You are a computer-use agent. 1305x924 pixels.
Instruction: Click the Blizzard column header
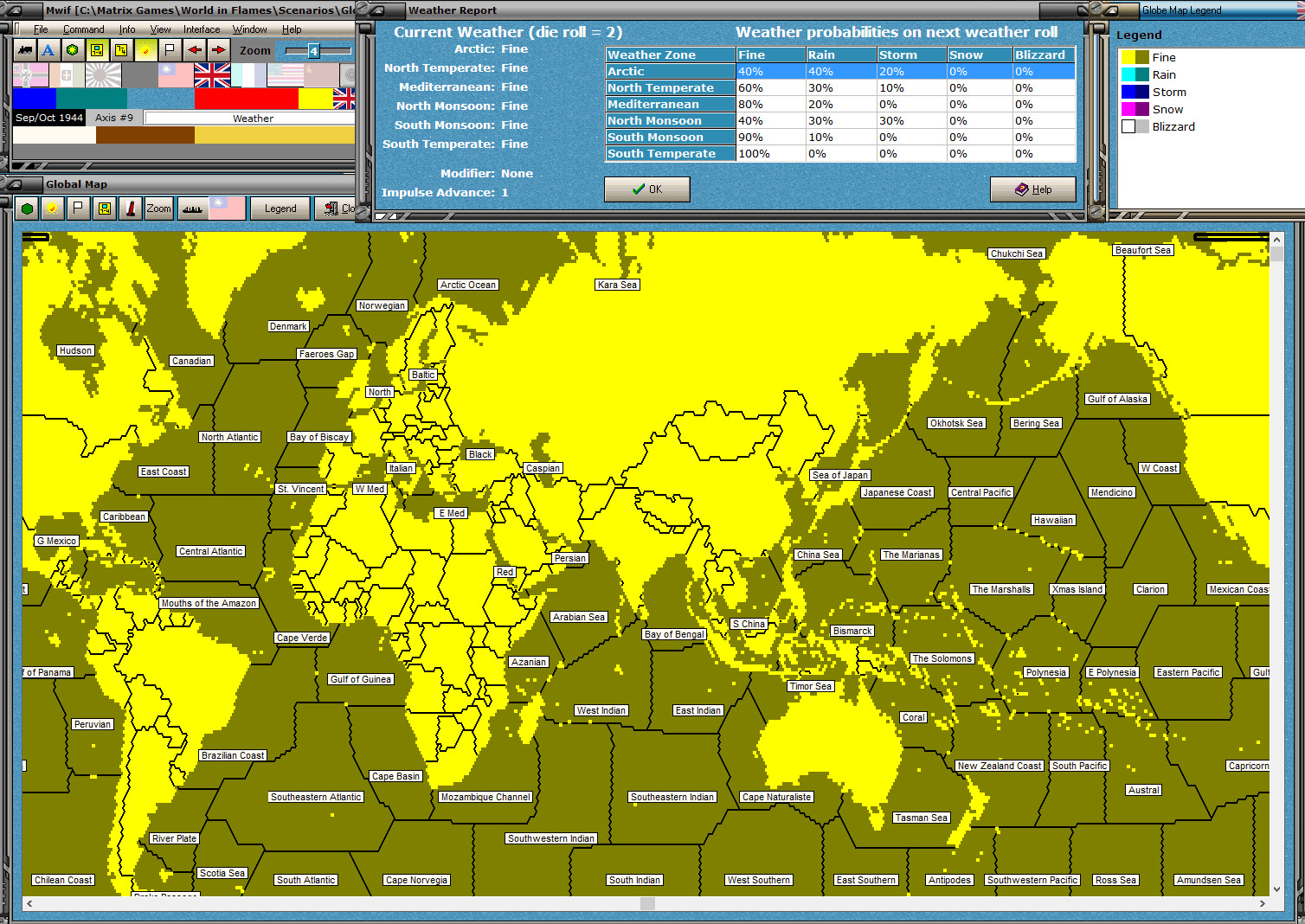(1045, 55)
